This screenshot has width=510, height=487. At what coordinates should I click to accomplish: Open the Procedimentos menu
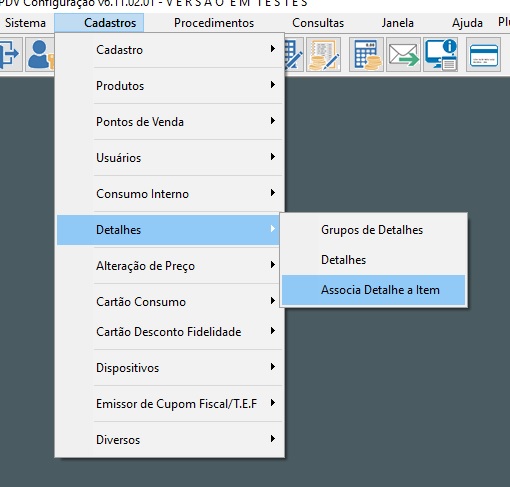click(214, 23)
